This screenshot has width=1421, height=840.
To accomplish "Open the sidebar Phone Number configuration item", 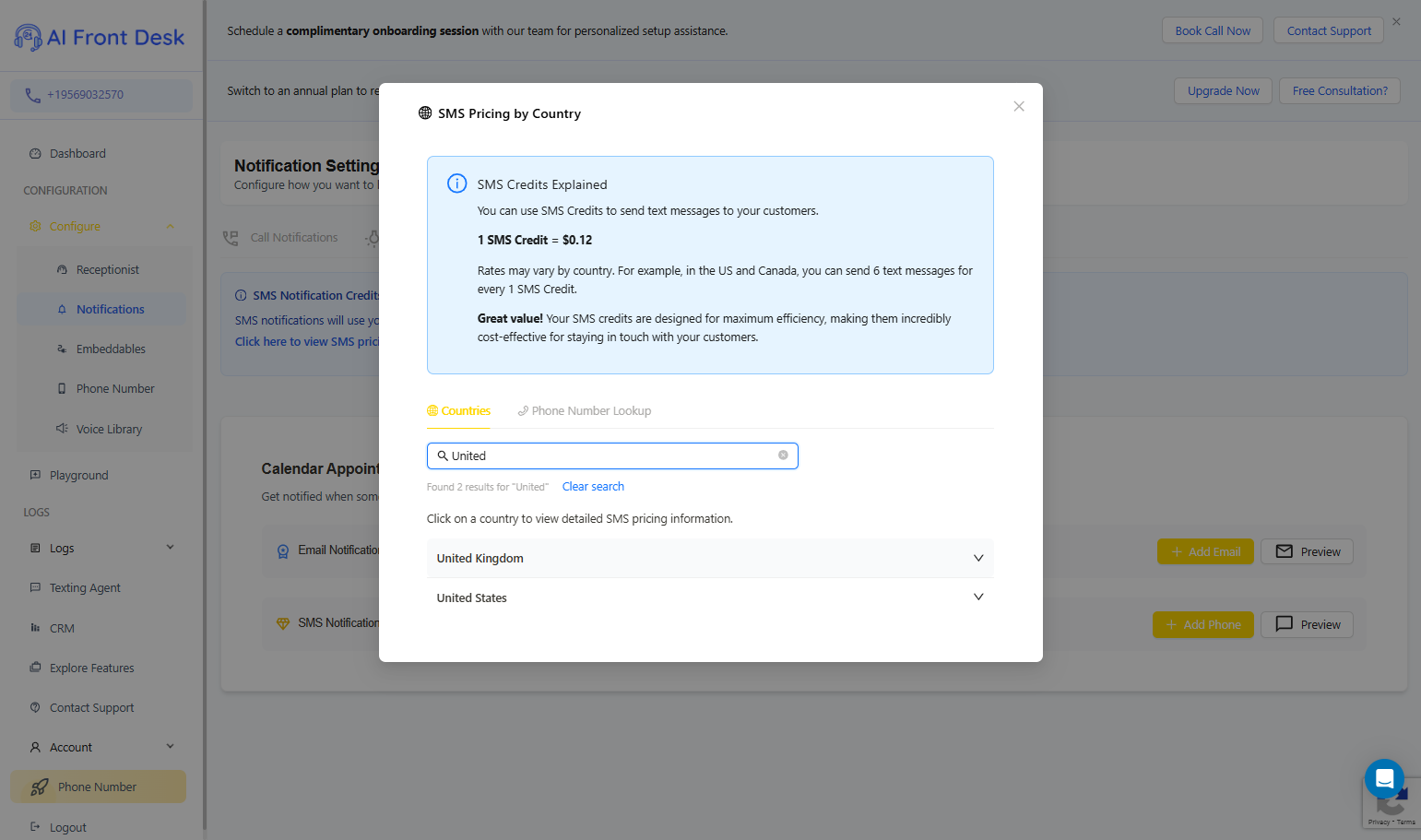I will coord(101,389).
